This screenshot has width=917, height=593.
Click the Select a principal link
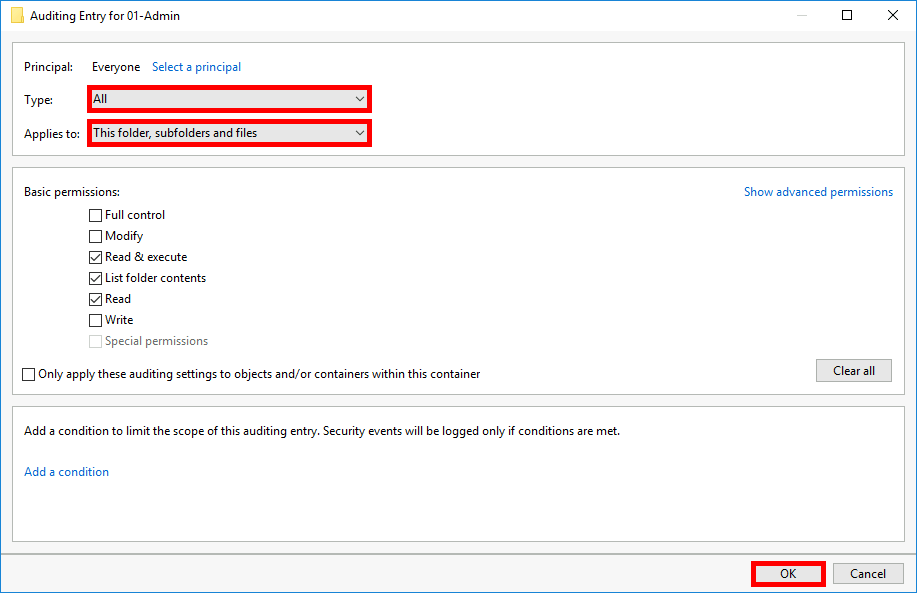pyautogui.click(x=196, y=66)
